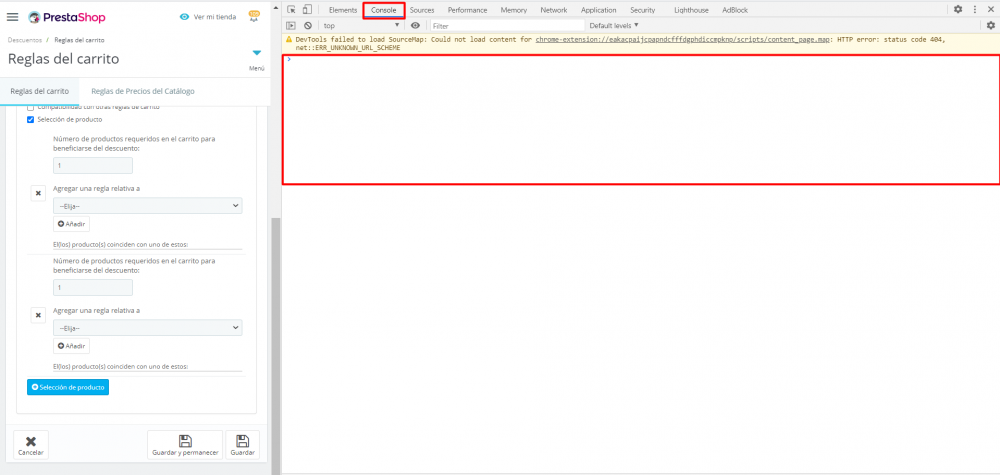Open the Memory tab in DevTools
The width and height of the screenshot is (1000, 475).
513,10
